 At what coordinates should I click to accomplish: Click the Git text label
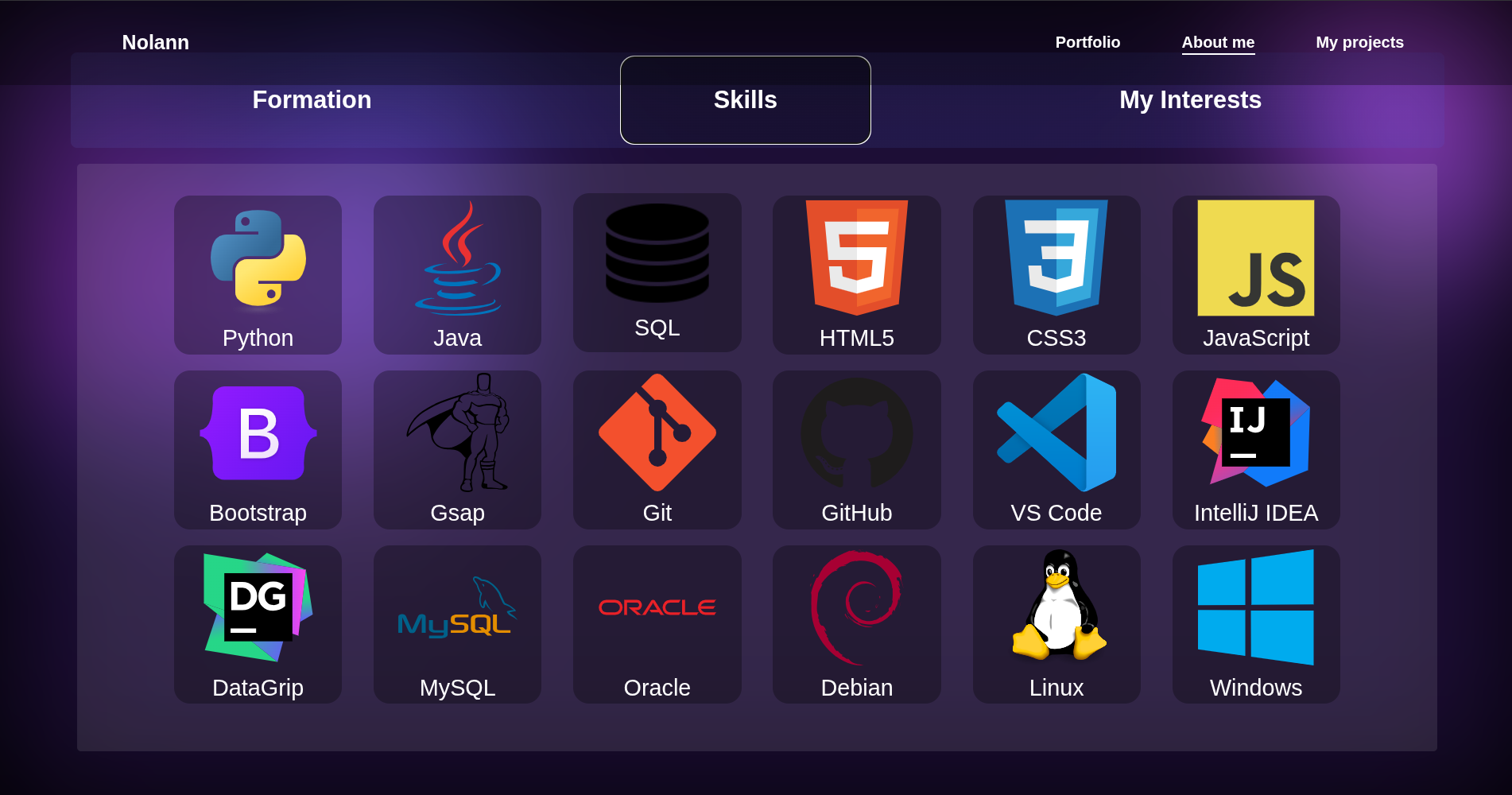(x=657, y=513)
